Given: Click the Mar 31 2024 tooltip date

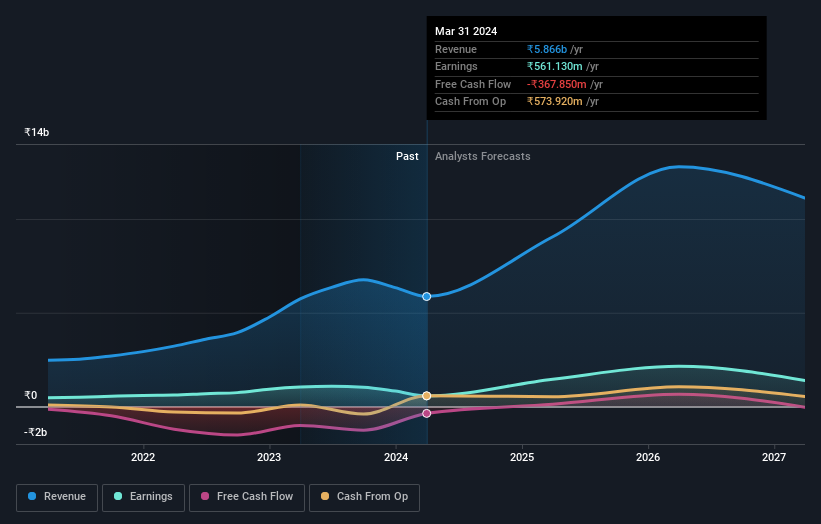Looking at the screenshot, I should [x=466, y=31].
